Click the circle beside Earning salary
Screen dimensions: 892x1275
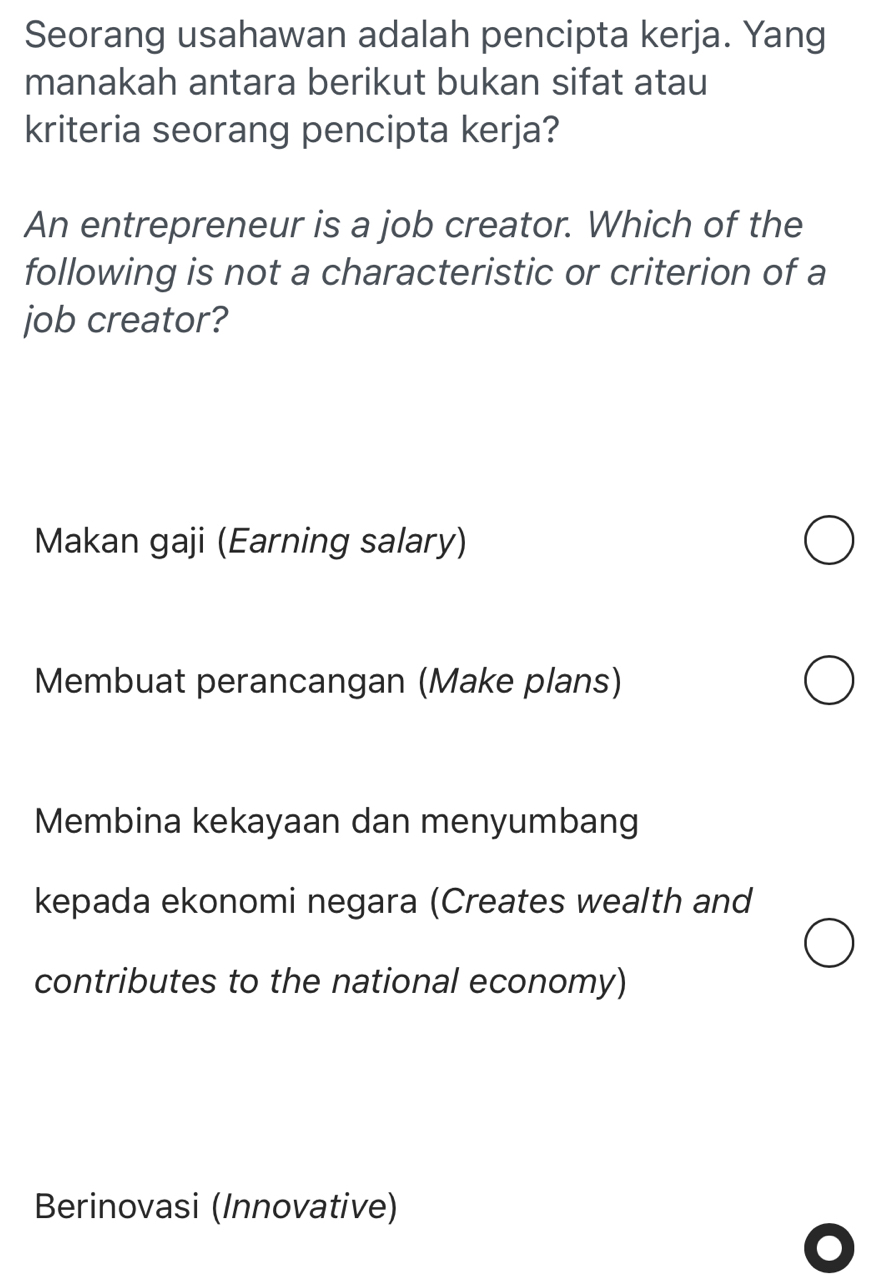pos(829,540)
